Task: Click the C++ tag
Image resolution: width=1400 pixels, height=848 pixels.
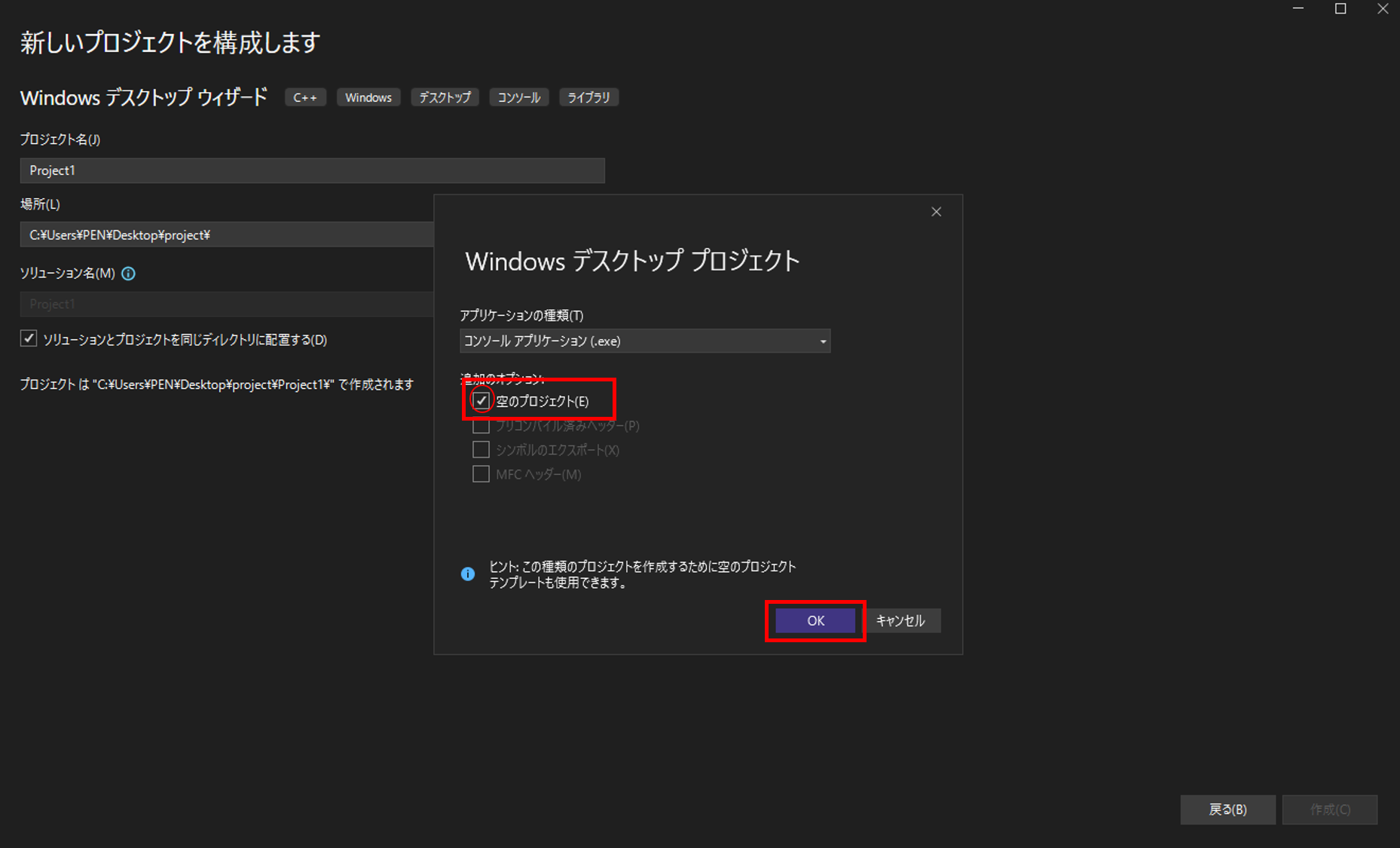Action: pos(305,97)
